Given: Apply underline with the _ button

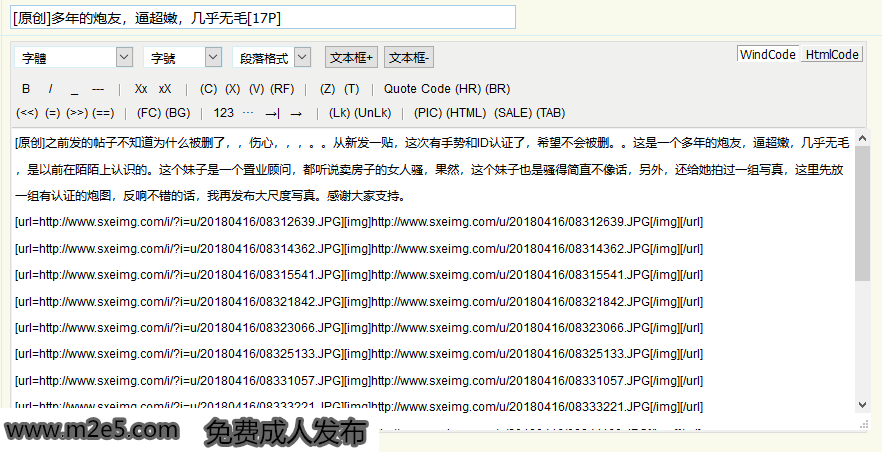Looking at the screenshot, I should 74,89.
